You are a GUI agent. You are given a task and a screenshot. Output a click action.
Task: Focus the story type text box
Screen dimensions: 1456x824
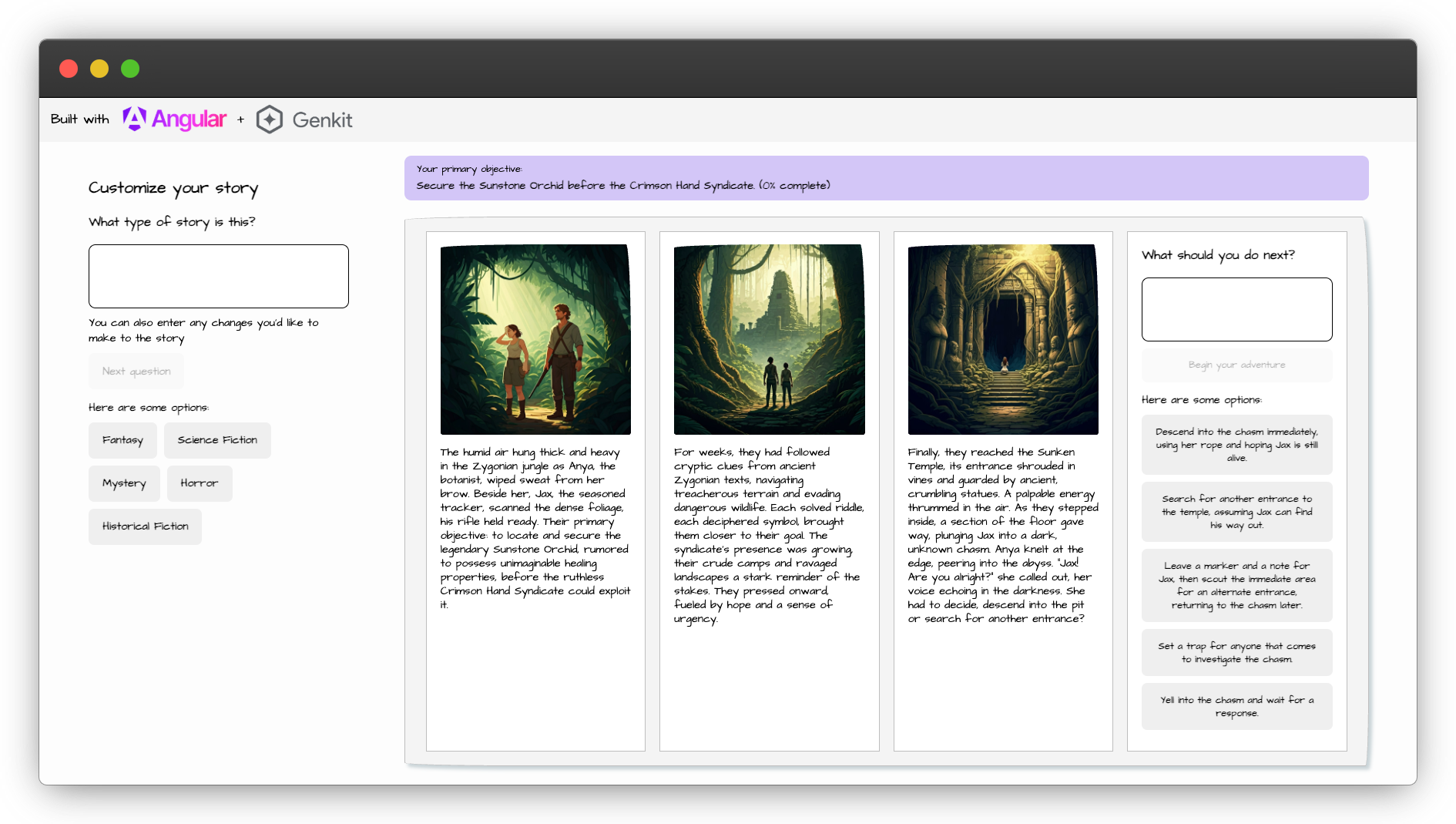tap(219, 276)
